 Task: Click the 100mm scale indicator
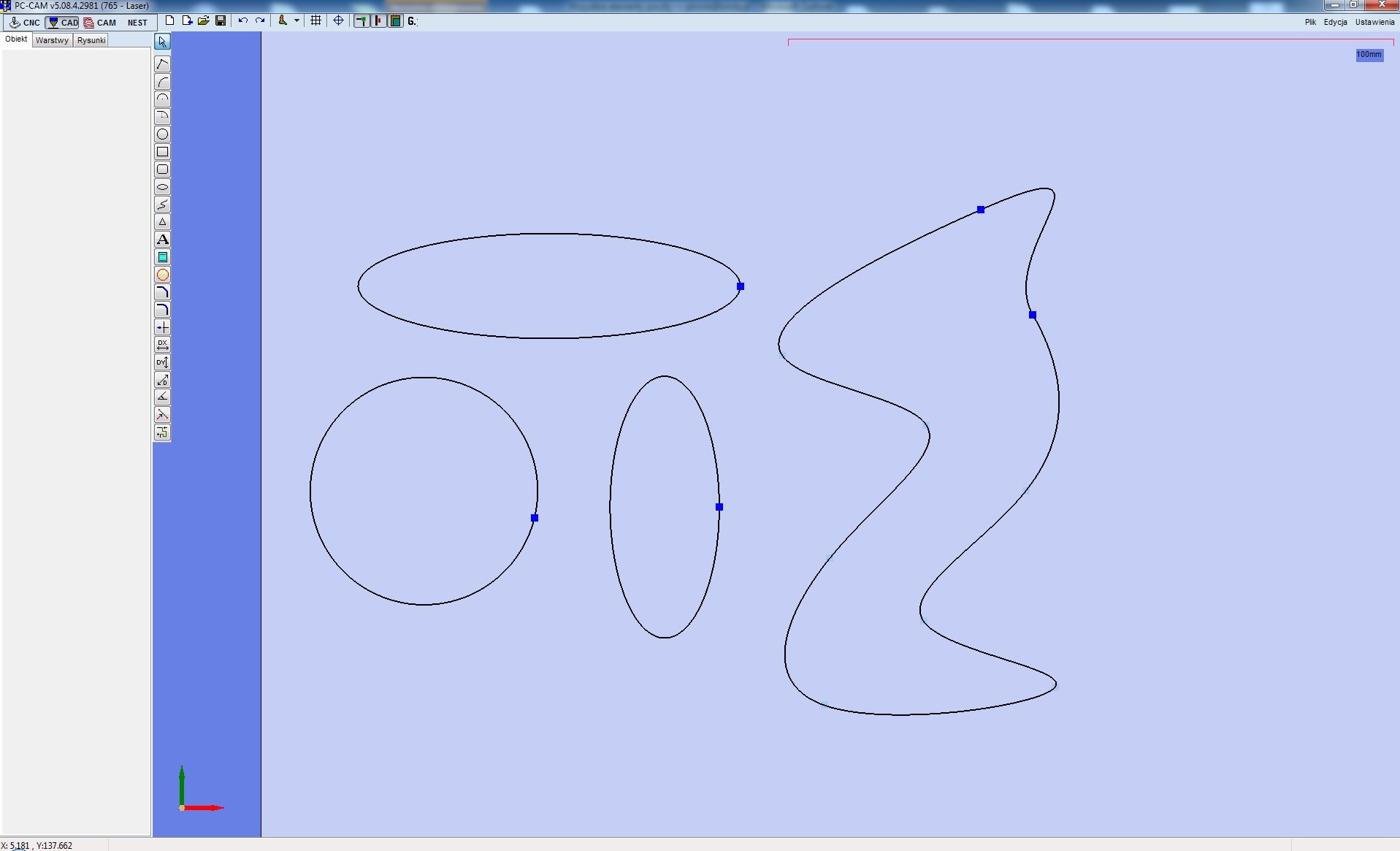[x=1369, y=55]
